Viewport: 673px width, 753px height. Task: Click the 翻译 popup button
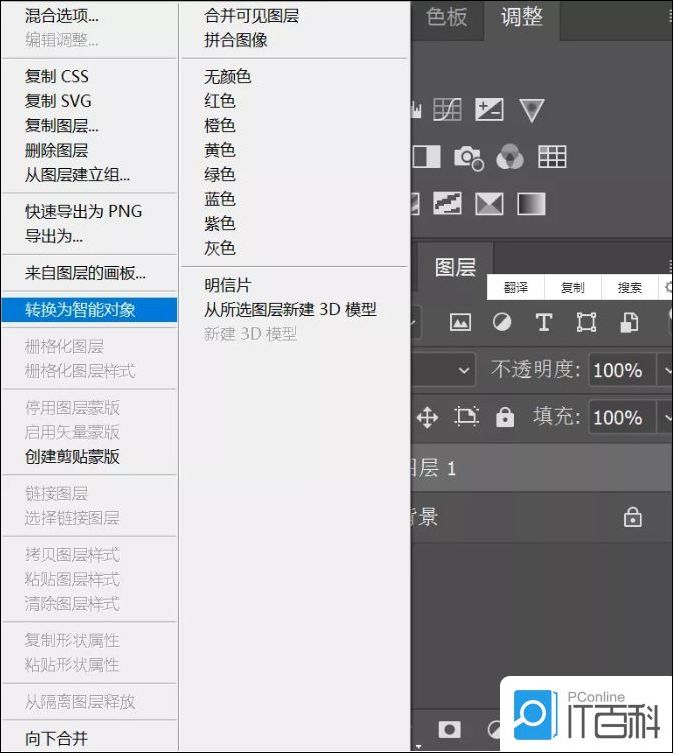click(515, 287)
